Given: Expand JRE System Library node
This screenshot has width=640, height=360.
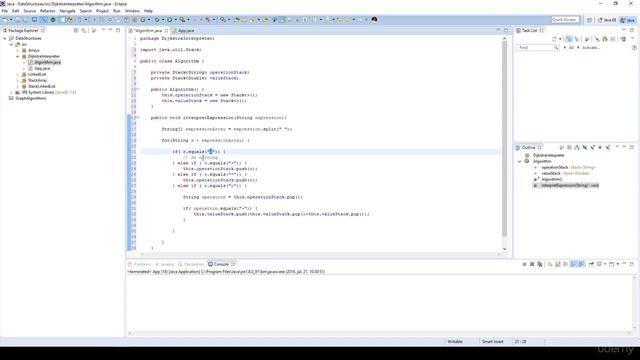Looking at the screenshot, I should [11, 93].
